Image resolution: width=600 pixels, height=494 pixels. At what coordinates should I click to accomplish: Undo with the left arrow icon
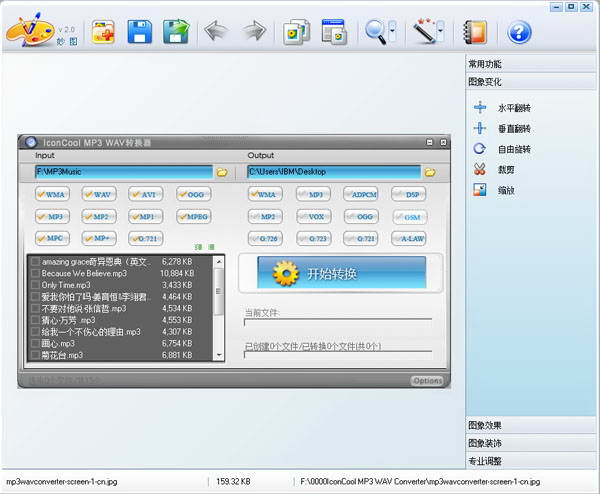tap(216, 31)
